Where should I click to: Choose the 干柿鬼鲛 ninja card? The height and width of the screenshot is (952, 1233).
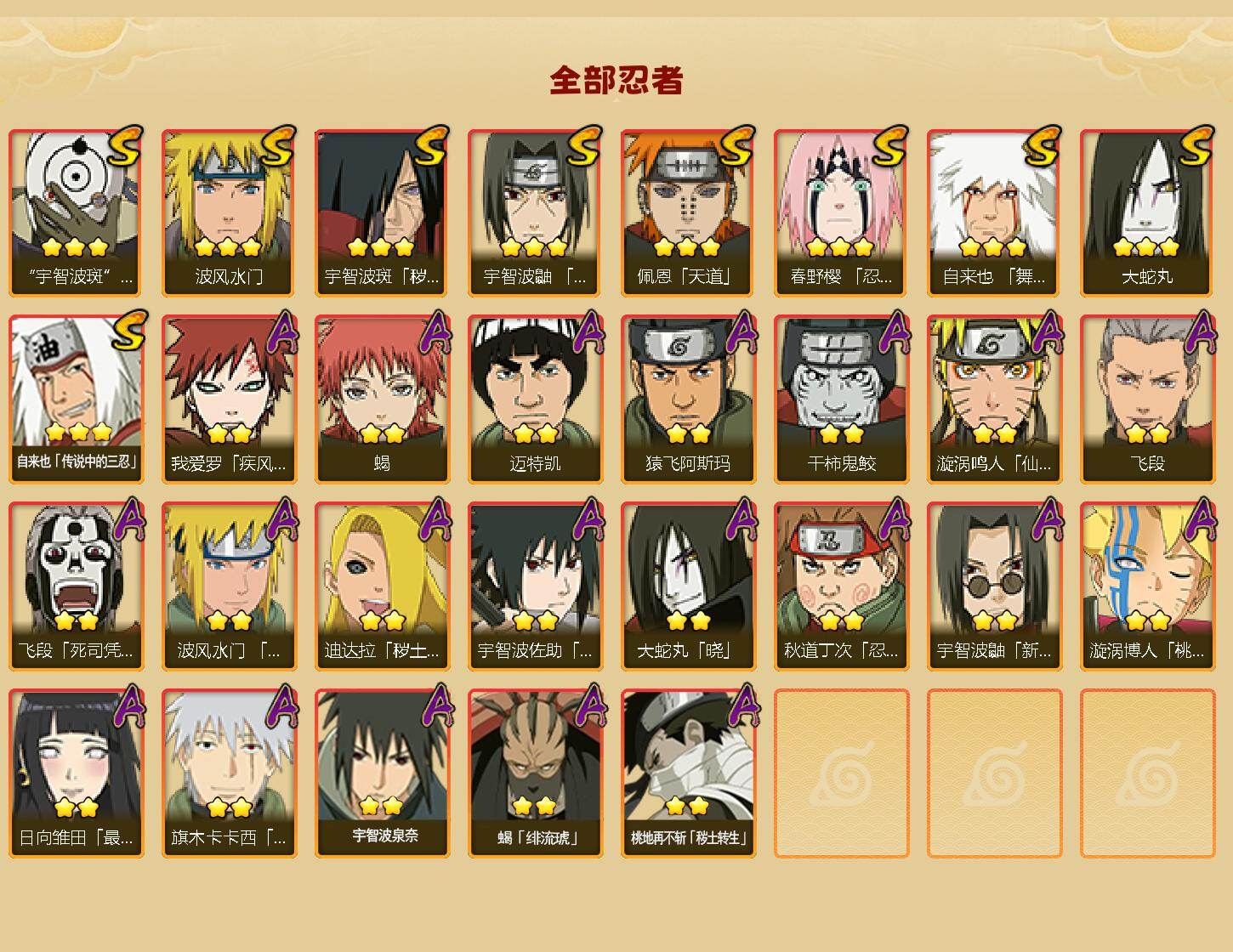(842, 399)
